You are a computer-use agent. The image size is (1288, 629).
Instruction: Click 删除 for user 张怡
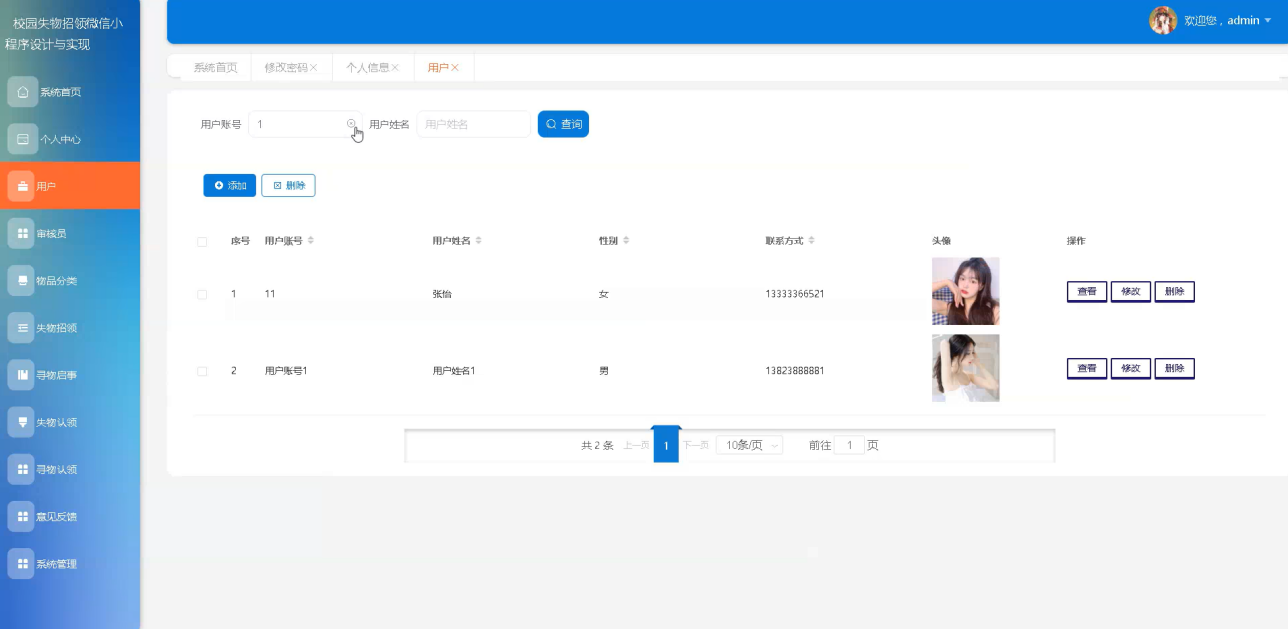pos(1175,292)
